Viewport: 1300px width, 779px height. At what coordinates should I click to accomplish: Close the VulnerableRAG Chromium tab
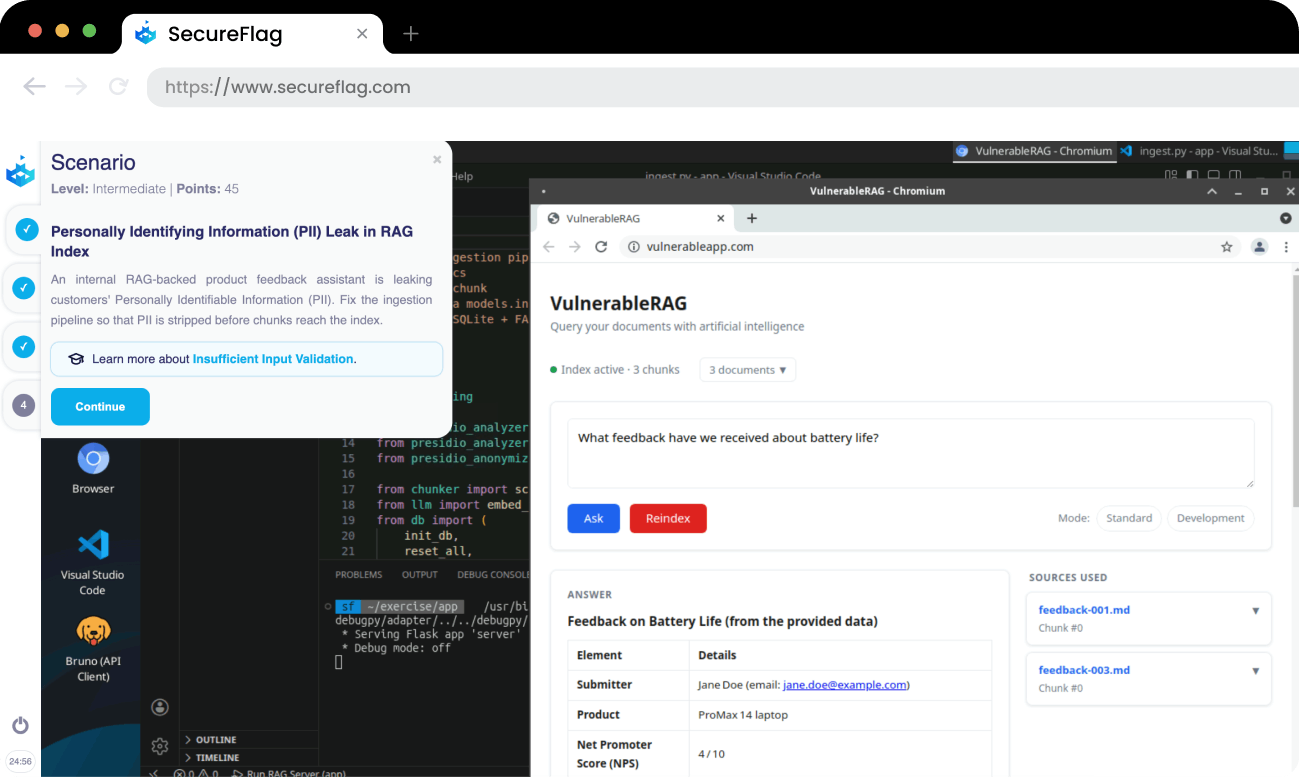coord(721,218)
